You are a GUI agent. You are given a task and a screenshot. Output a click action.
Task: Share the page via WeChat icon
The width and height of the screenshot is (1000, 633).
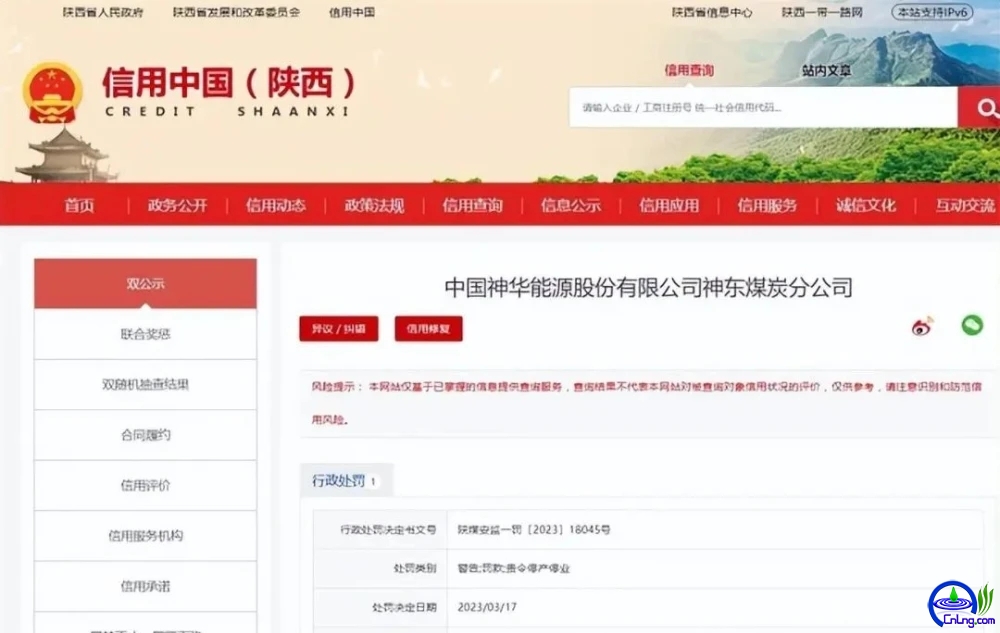pos(972,325)
